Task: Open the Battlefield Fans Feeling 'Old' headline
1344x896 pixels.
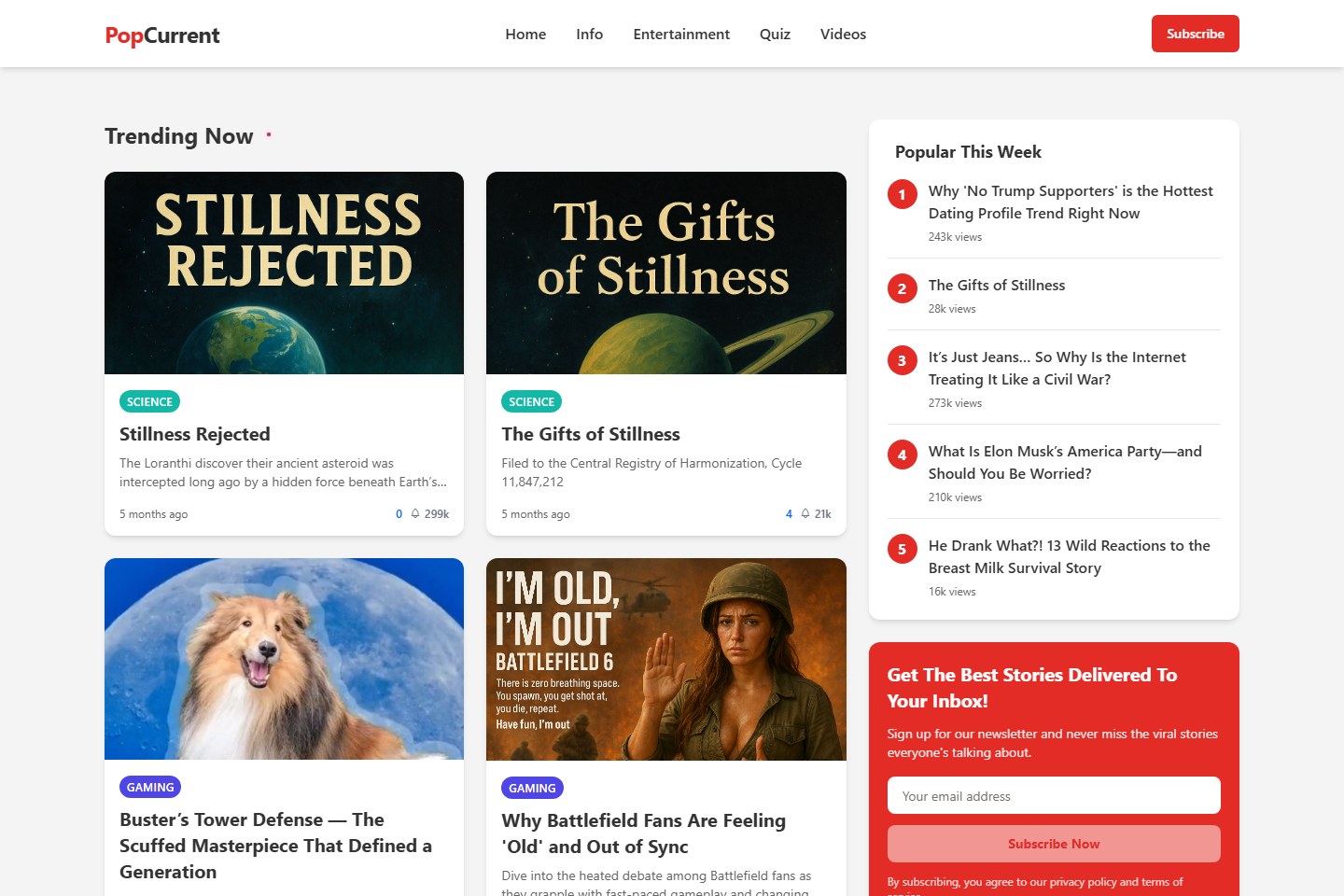Action: 643,833
